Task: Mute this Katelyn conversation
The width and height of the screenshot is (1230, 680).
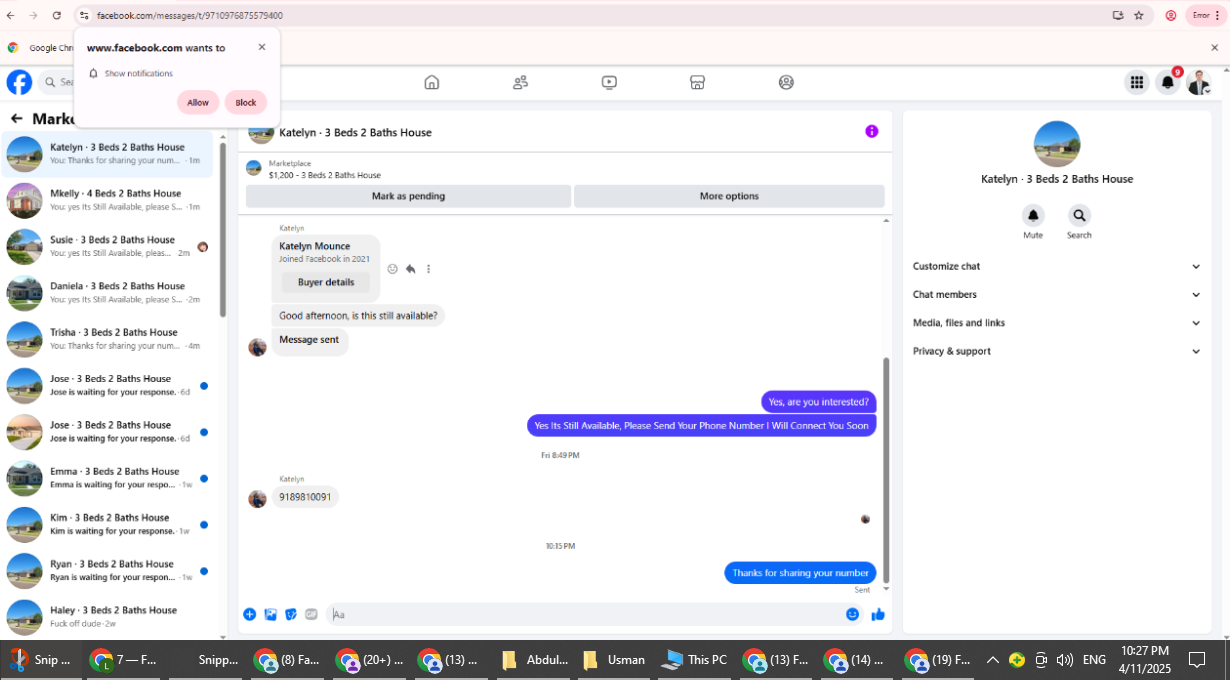Action: click(x=1033, y=215)
